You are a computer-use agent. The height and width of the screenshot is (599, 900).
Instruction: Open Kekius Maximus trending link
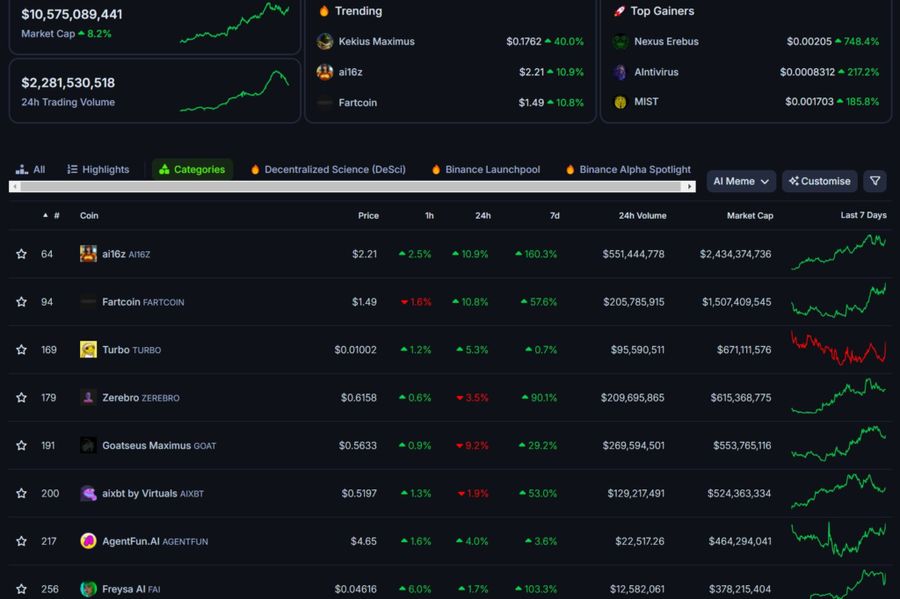pyautogui.click(x=376, y=41)
